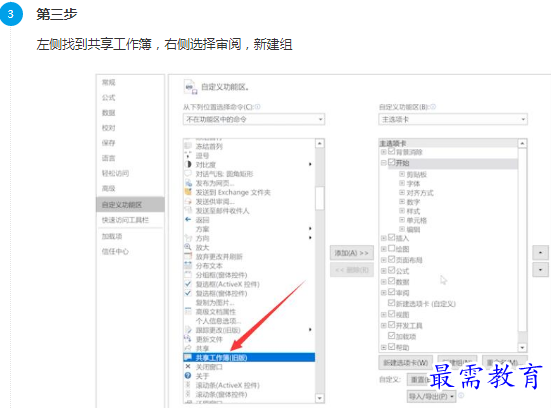Screen dimensions: 551x408
Task: Click the 跟踪更改(旧版) icon
Action: click(188, 330)
